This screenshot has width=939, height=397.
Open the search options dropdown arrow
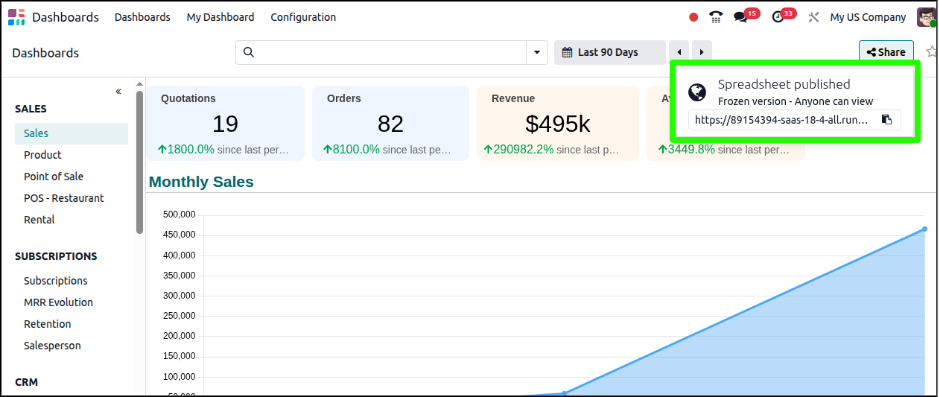pos(537,53)
